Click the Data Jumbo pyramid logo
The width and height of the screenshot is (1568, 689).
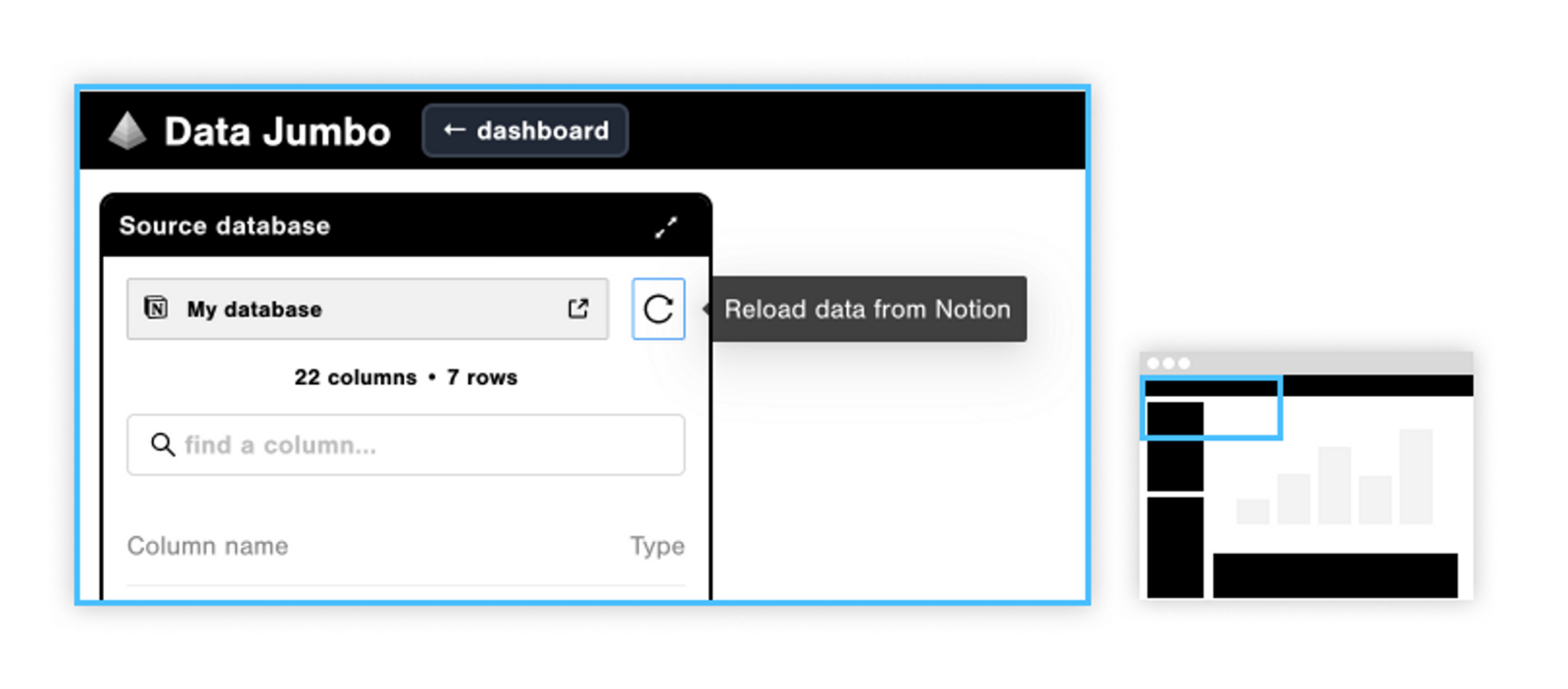click(127, 131)
